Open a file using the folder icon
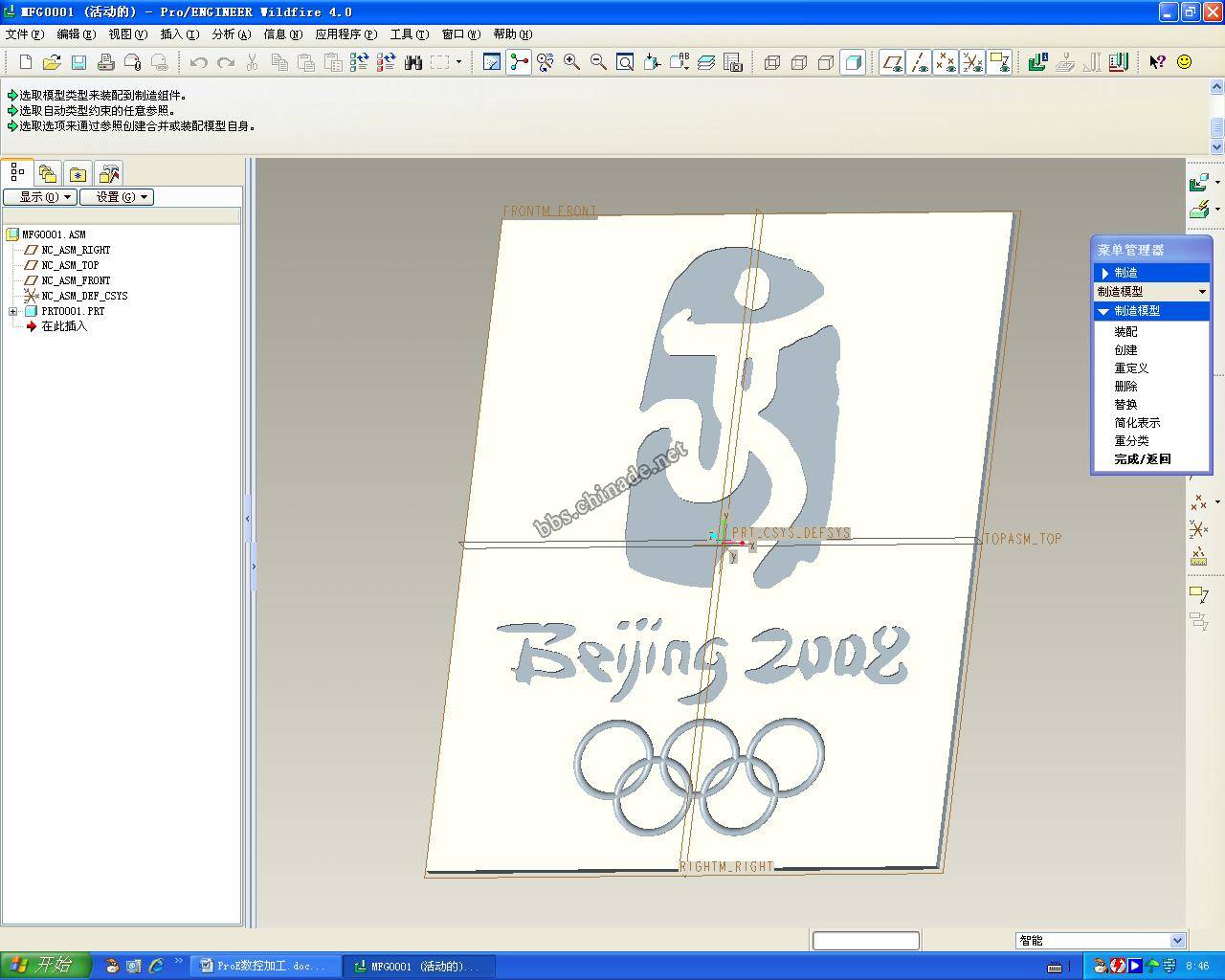The height and width of the screenshot is (980, 1225). coord(52,62)
